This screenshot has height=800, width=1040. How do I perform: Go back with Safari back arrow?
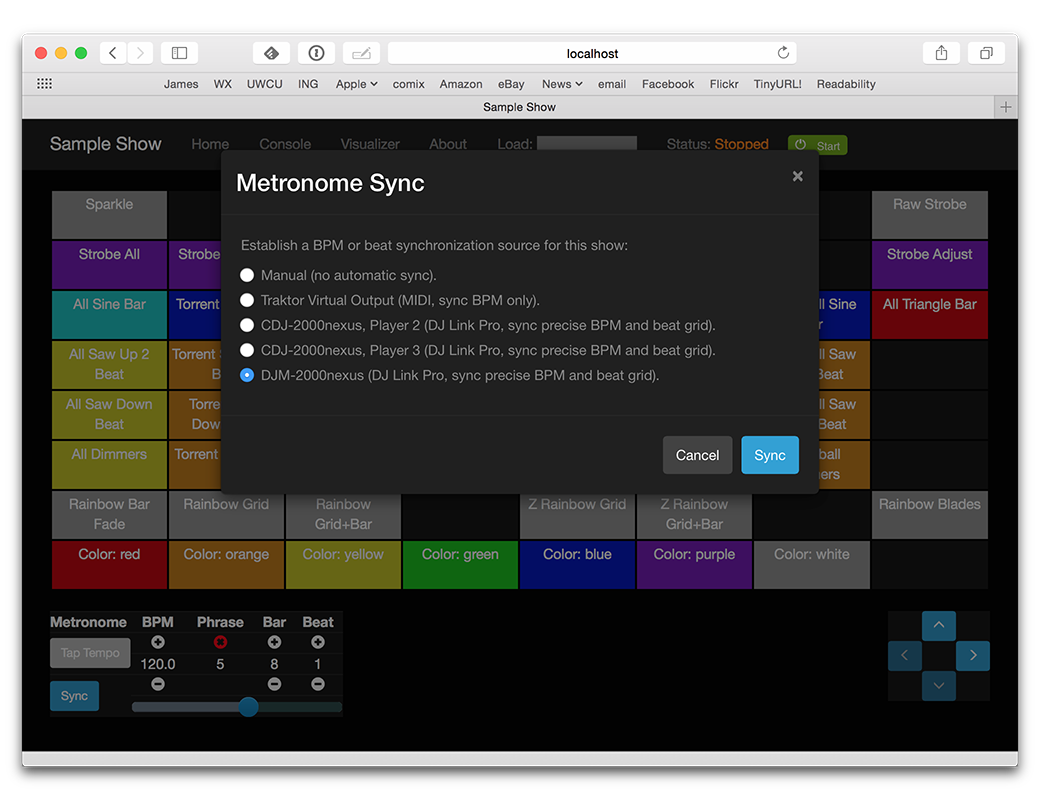[x=113, y=53]
